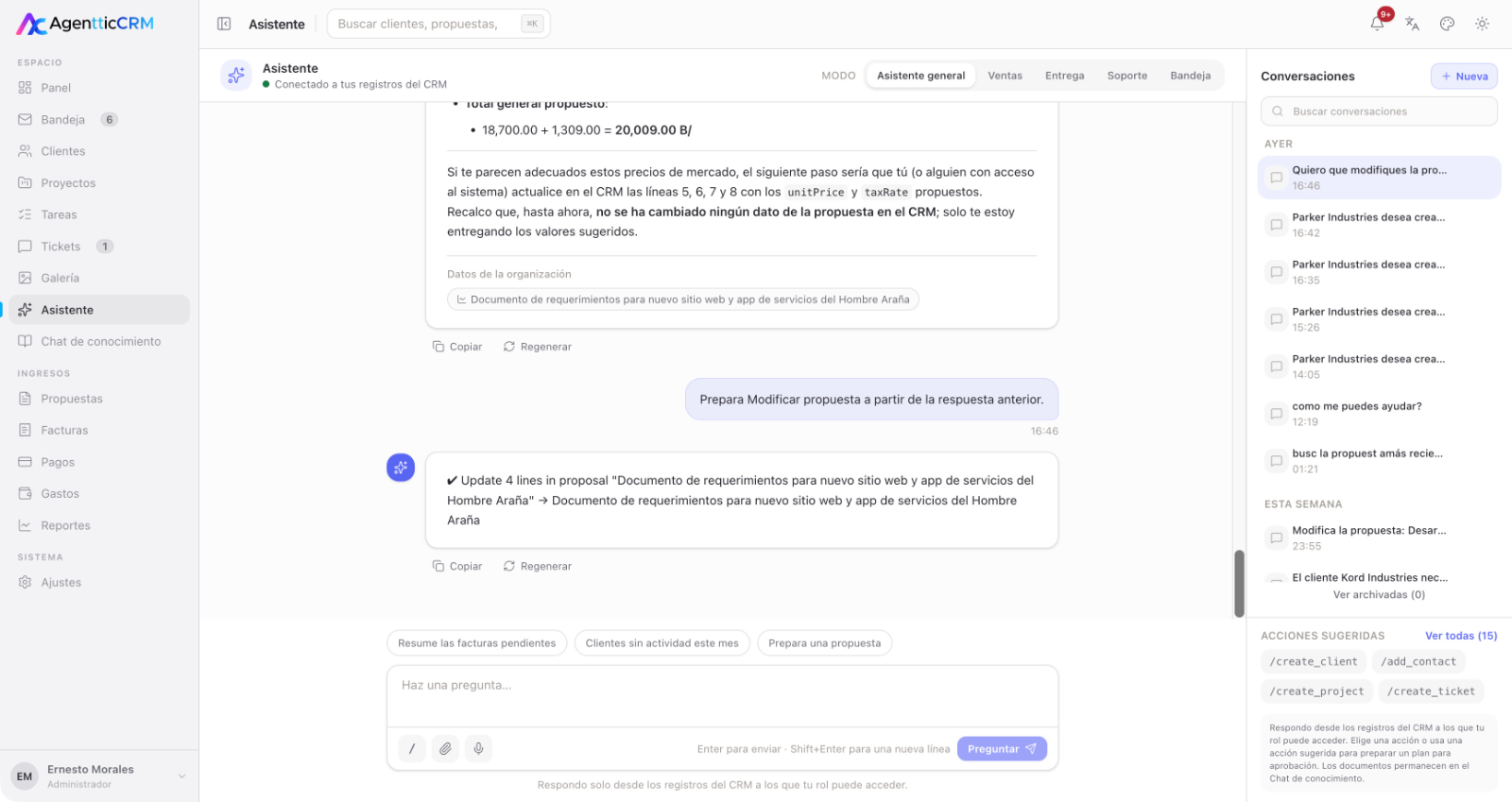Choose the /add_contact suggested action
Viewport: 1512px width, 802px height.
click(x=1418, y=661)
